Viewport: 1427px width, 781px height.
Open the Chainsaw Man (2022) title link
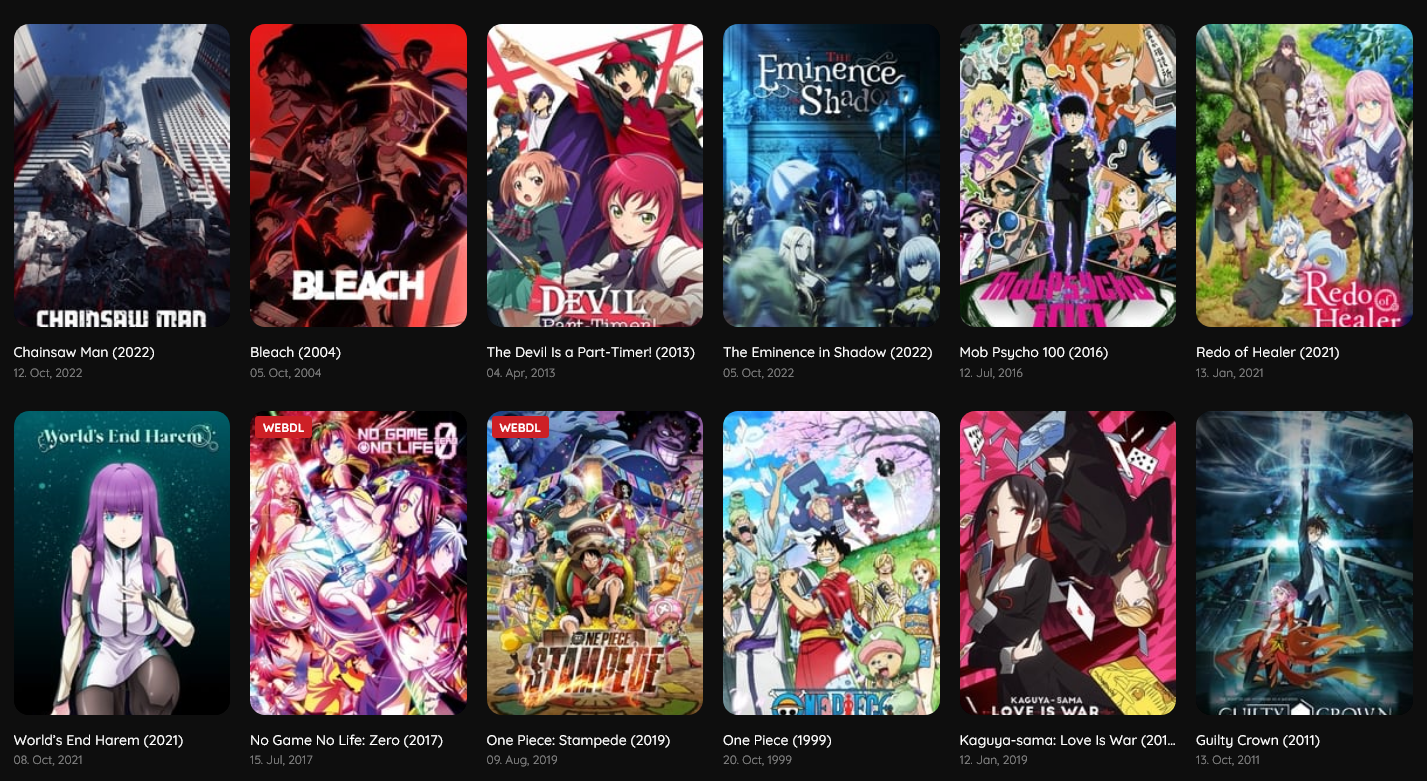pos(84,352)
